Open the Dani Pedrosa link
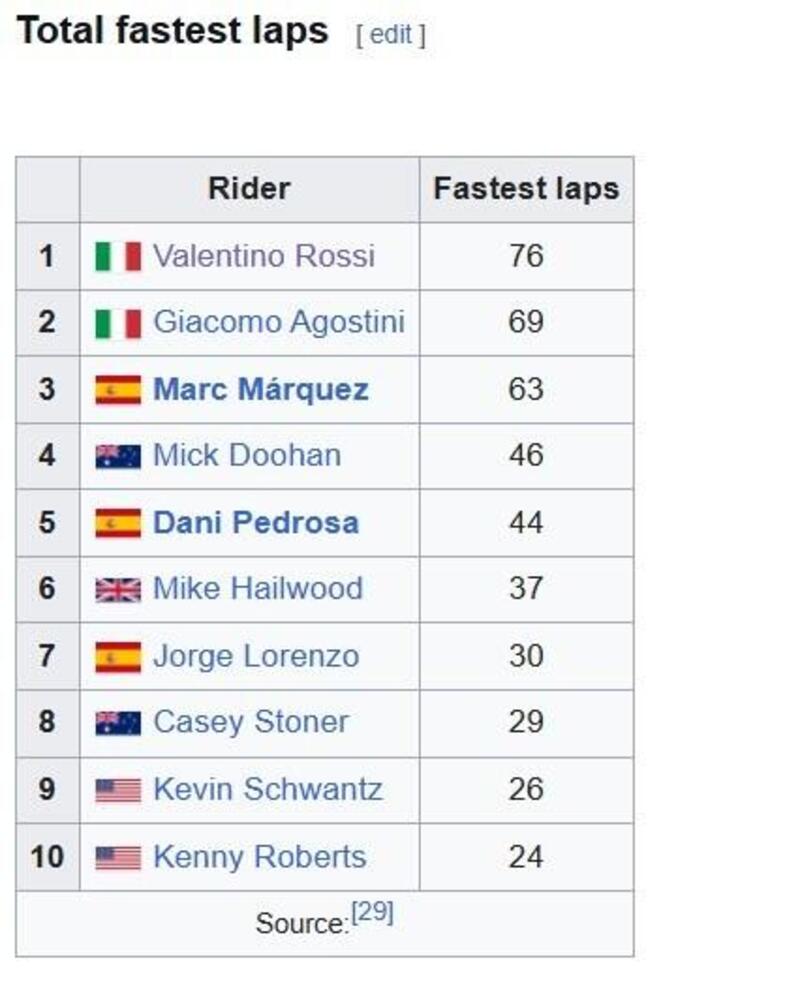The height and width of the screenshot is (997, 800). click(256, 522)
